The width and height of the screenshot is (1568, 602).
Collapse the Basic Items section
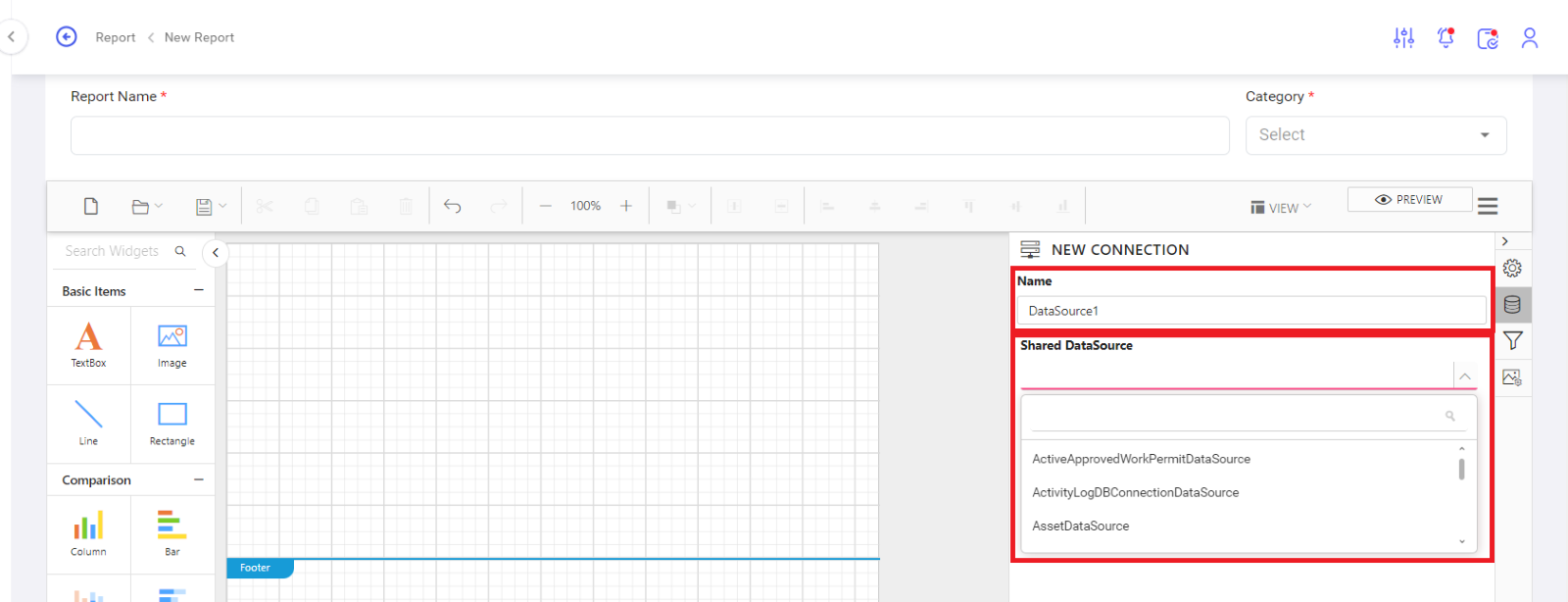[199, 290]
